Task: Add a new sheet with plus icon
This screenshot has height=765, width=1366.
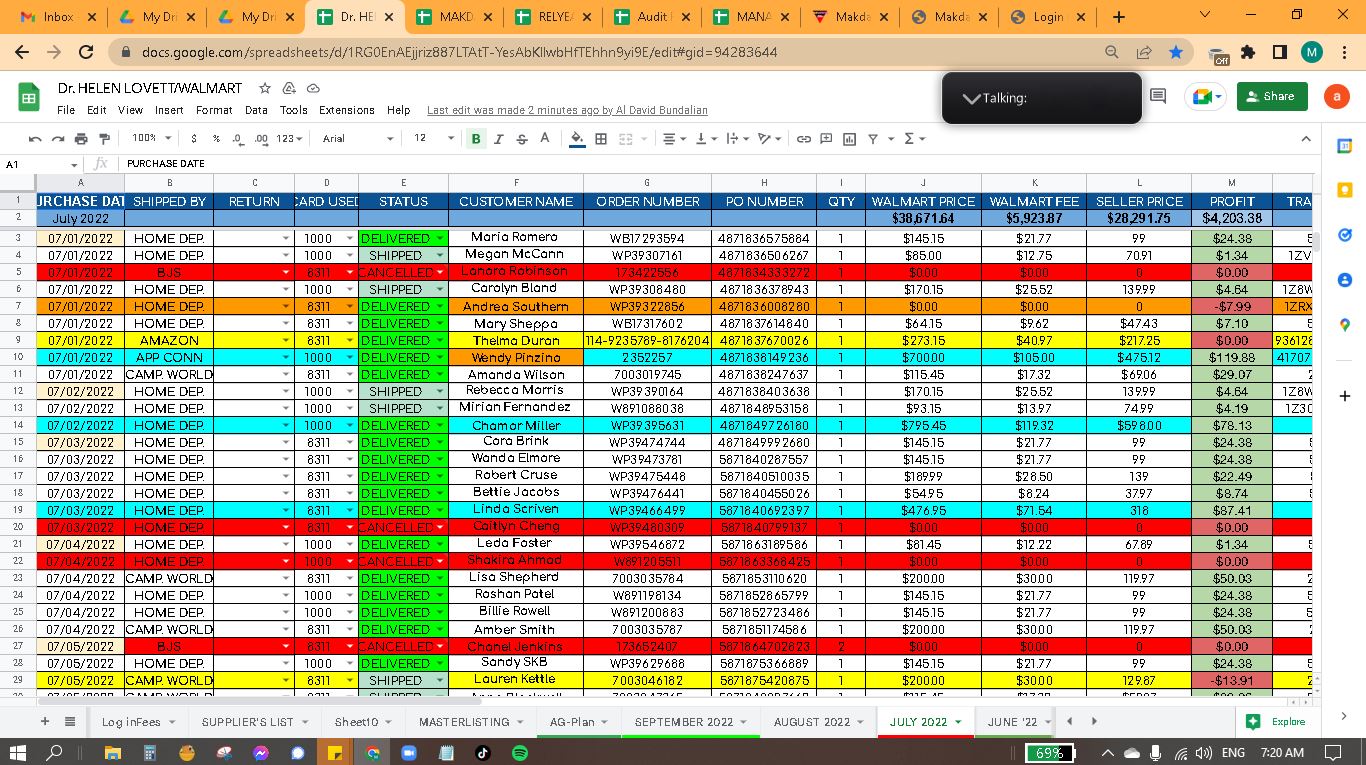Action: [44, 721]
